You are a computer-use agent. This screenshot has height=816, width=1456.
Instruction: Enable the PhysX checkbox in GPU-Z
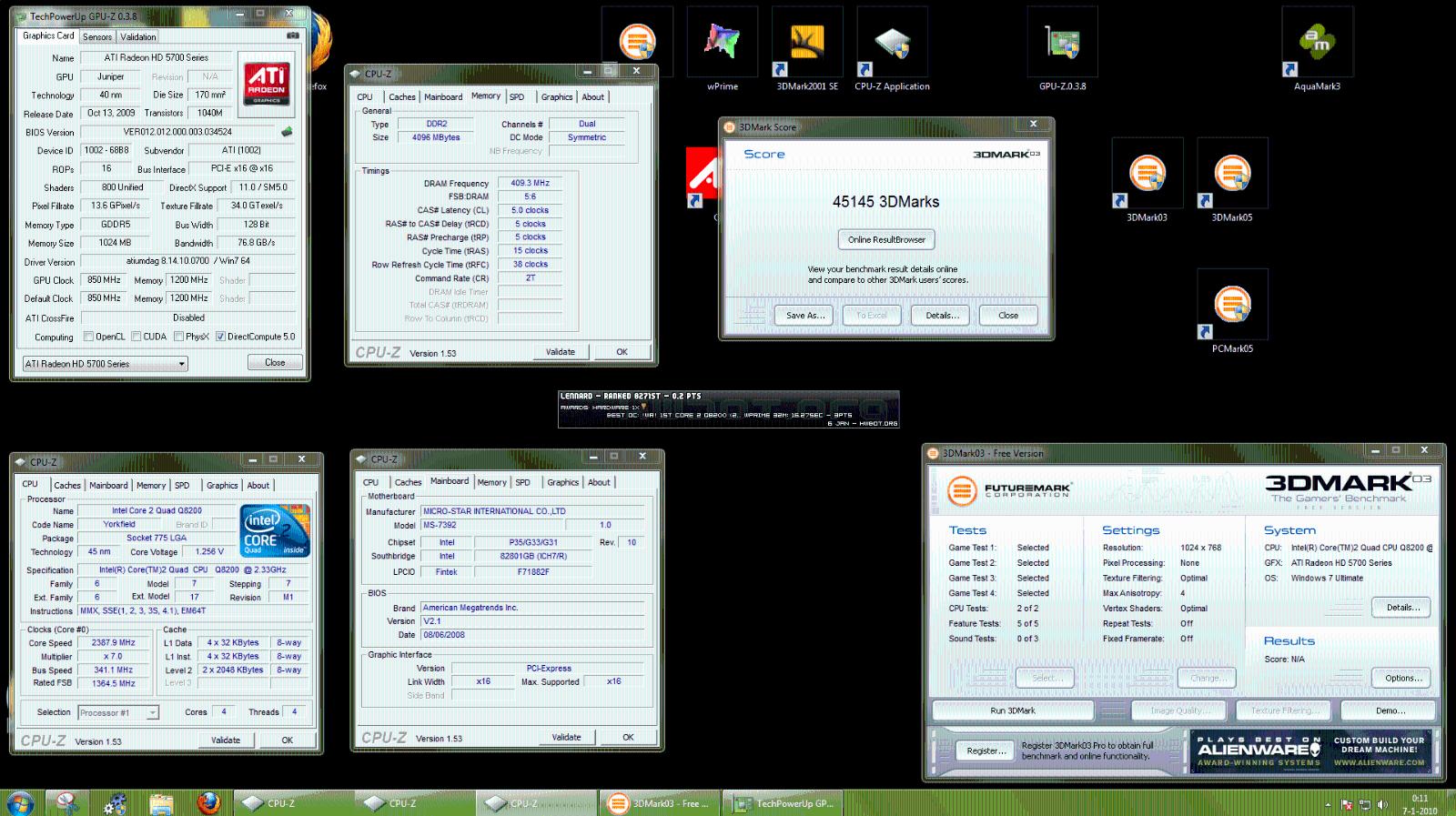[178, 337]
